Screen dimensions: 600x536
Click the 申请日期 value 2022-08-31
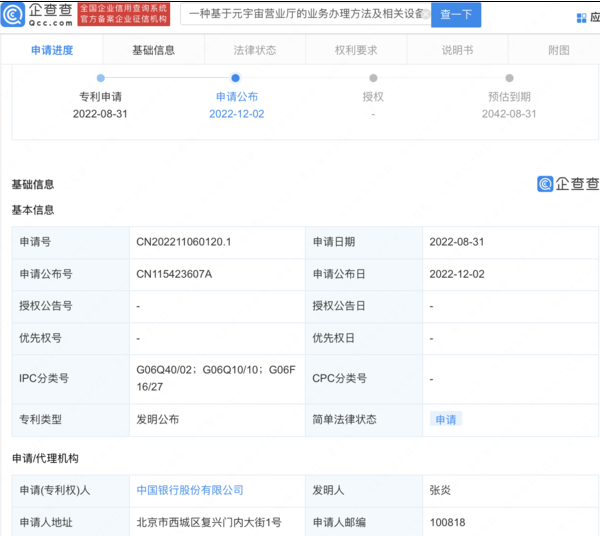click(x=457, y=242)
